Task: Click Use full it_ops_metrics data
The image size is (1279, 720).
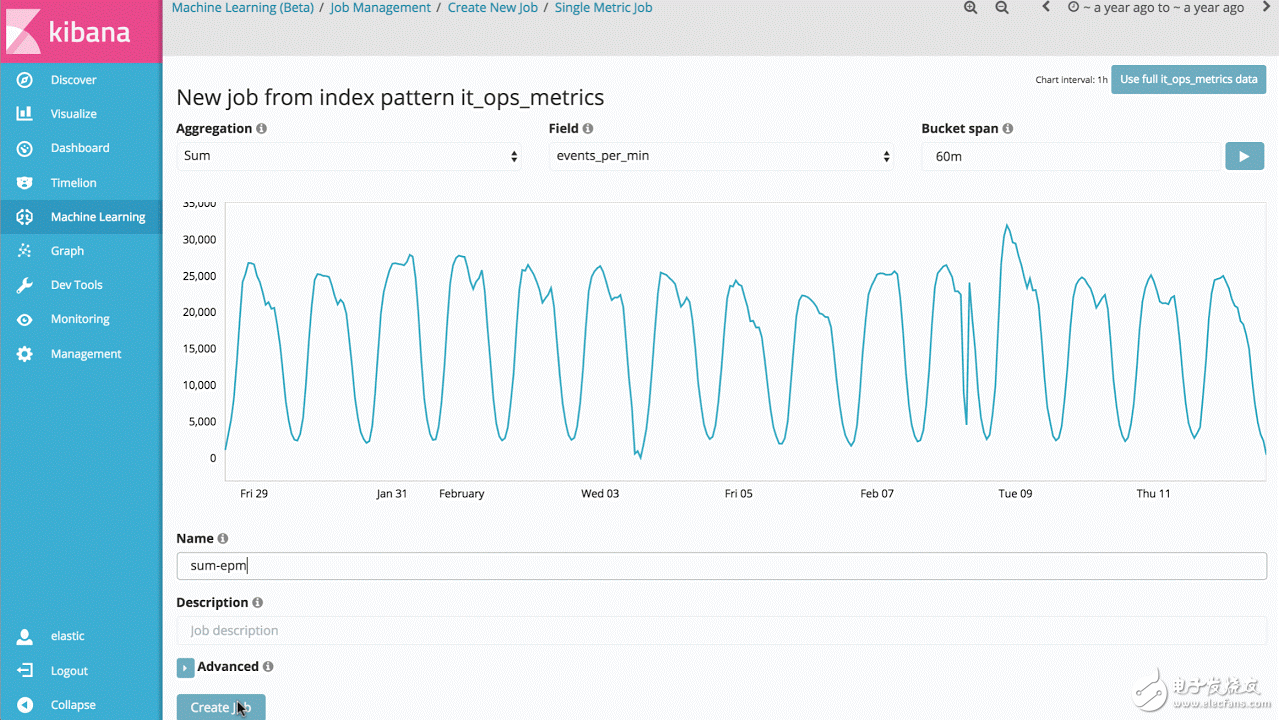Action: click(1188, 79)
